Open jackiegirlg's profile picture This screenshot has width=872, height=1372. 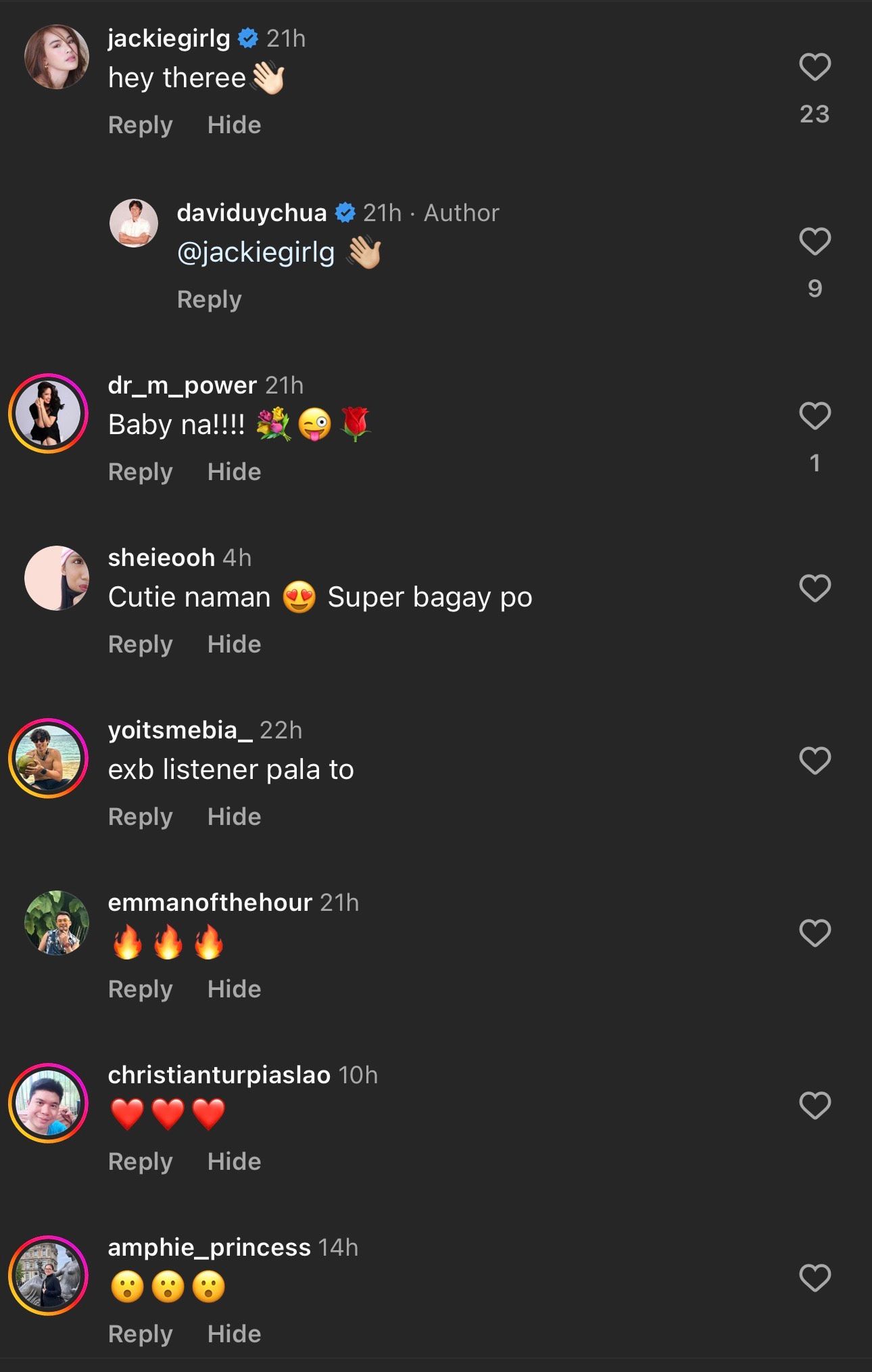(x=57, y=57)
